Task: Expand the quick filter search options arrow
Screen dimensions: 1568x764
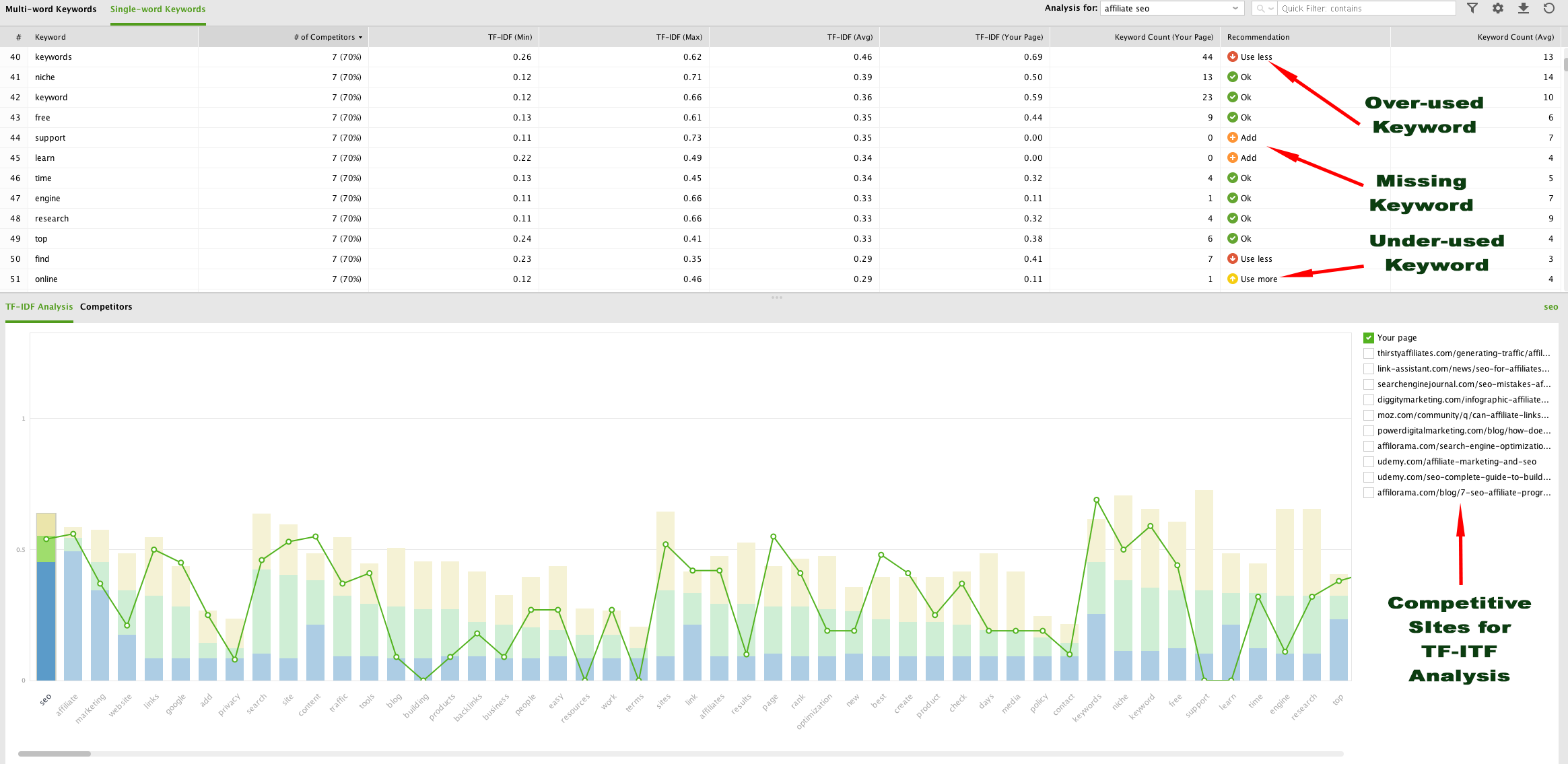Action: pos(1272,9)
